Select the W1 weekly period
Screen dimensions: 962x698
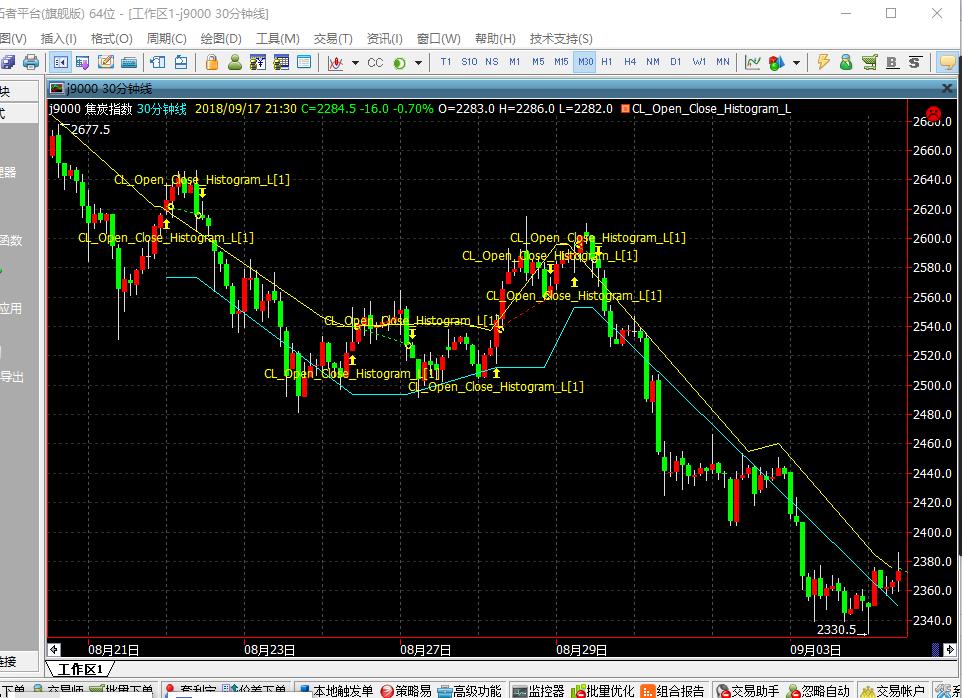pyautogui.click(x=699, y=62)
